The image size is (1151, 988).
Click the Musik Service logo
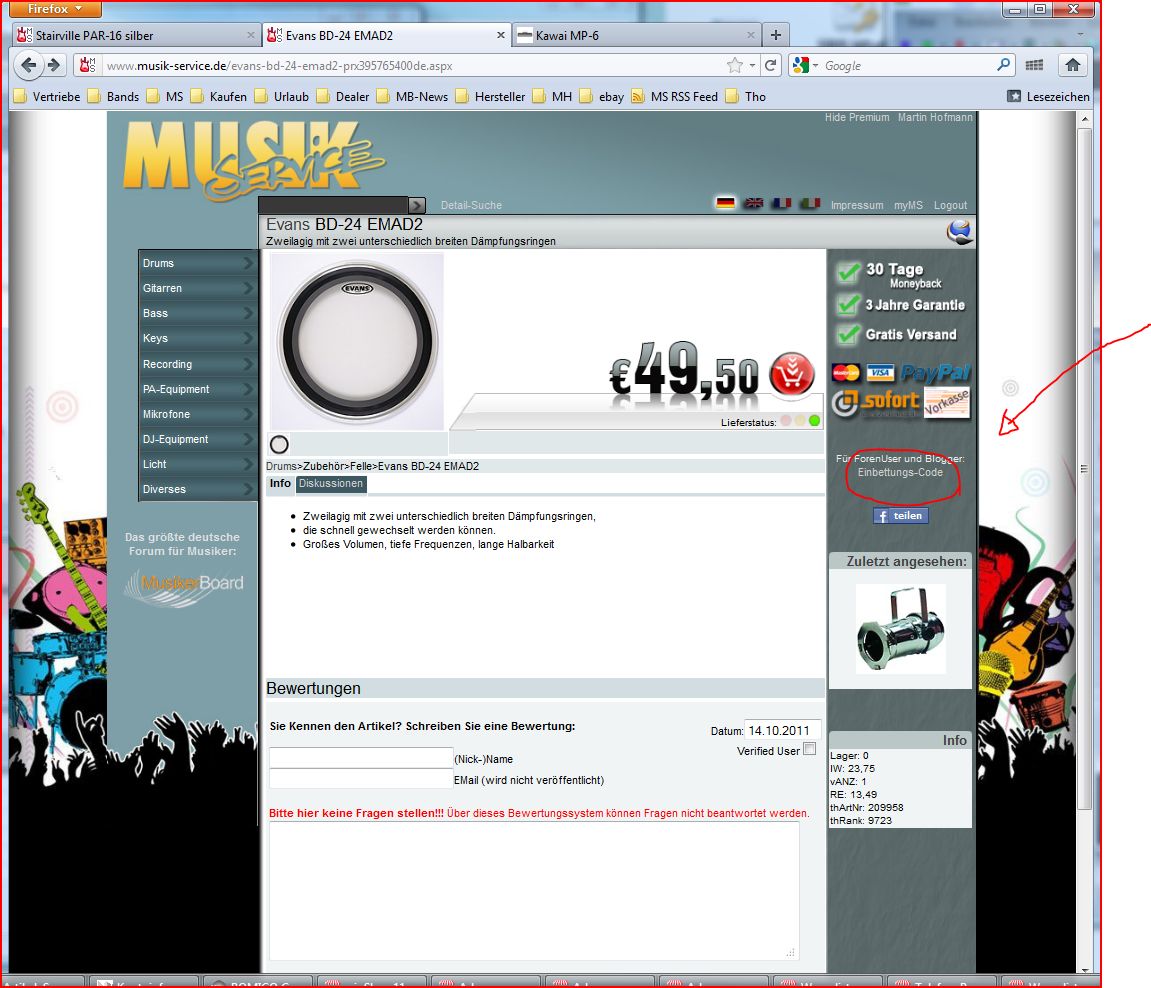click(252, 159)
